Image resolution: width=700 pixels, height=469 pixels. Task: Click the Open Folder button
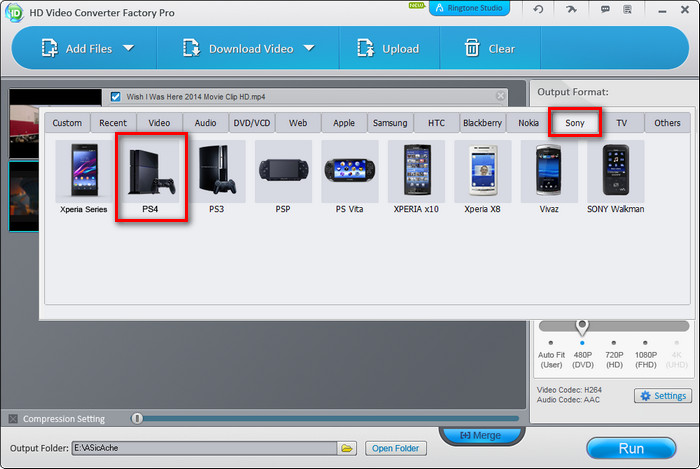click(394, 448)
